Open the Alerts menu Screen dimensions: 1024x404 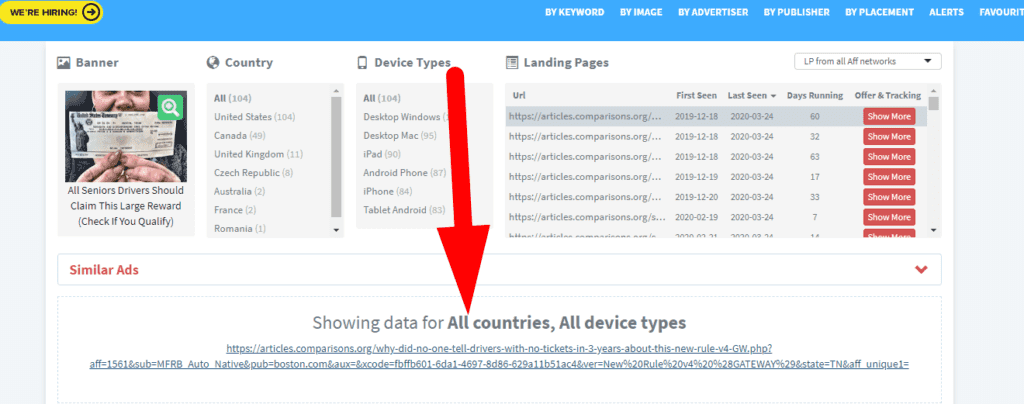(946, 12)
